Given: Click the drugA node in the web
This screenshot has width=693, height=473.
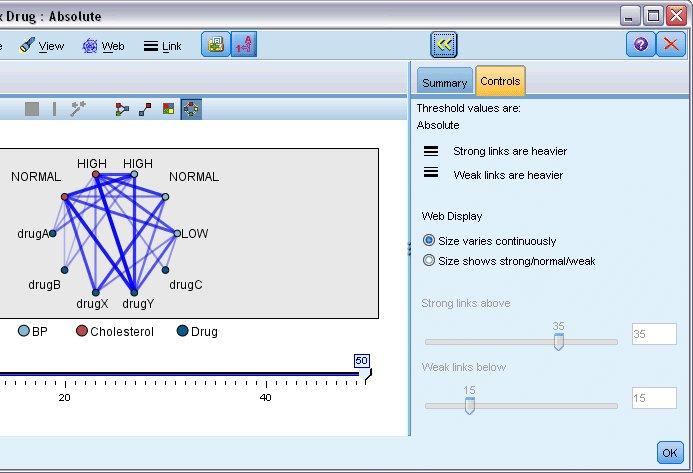Looking at the screenshot, I should tap(53, 233).
